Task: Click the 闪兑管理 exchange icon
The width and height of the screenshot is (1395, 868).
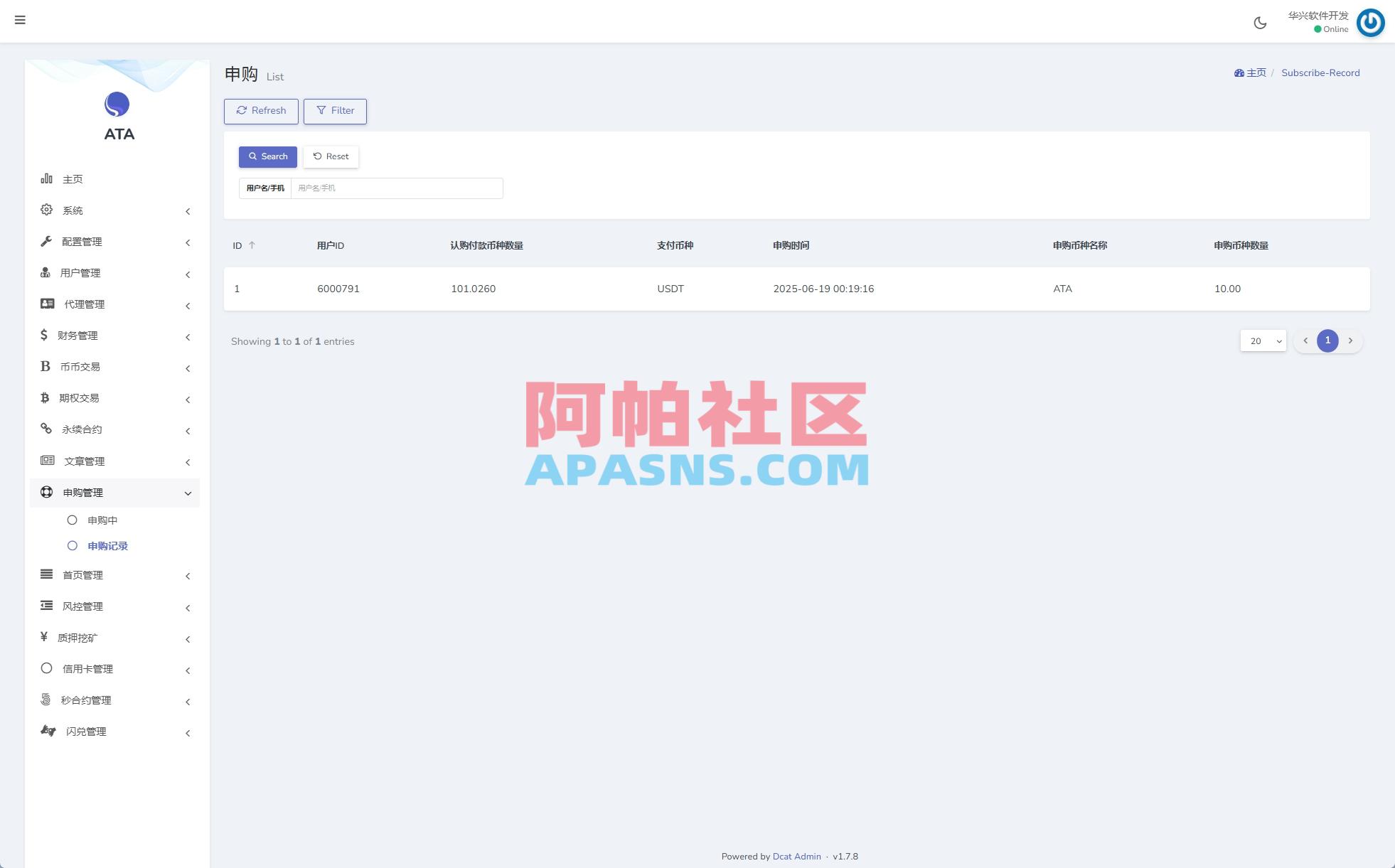Action: click(x=47, y=731)
